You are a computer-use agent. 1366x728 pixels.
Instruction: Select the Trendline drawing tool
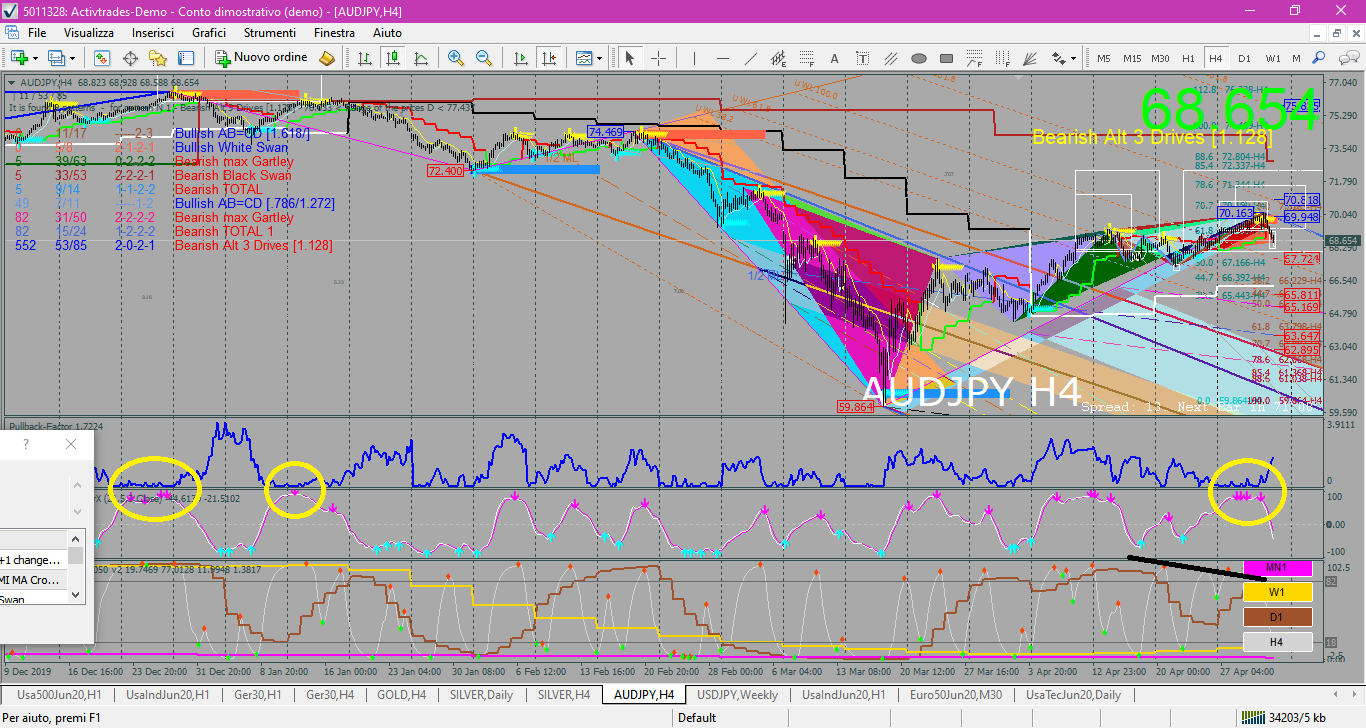(x=749, y=58)
